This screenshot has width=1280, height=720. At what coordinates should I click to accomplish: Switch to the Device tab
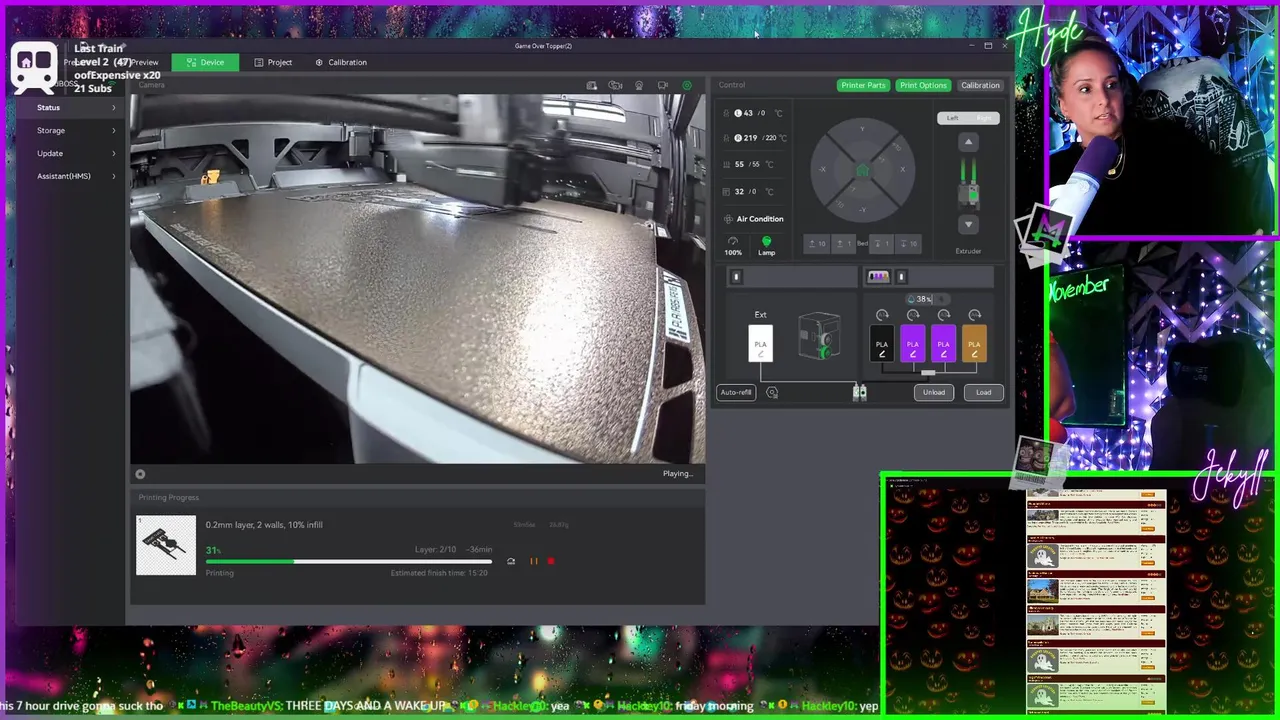tap(205, 62)
